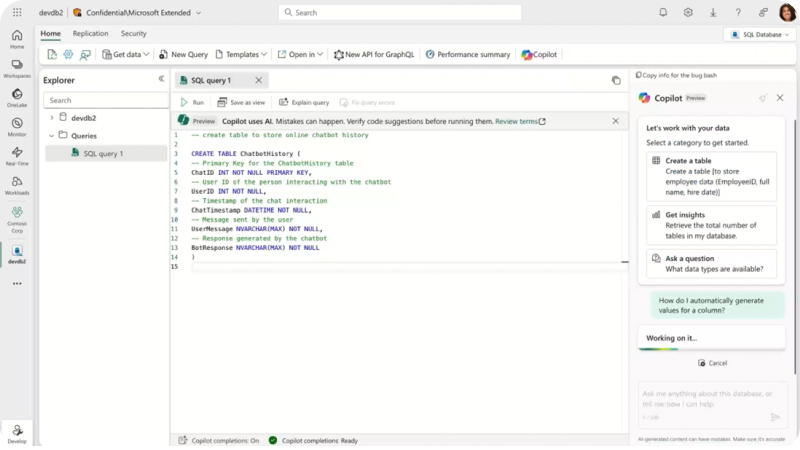This screenshot has width=800, height=450.
Task: Click the user feedback toolbar icon
Action: (x=85, y=54)
